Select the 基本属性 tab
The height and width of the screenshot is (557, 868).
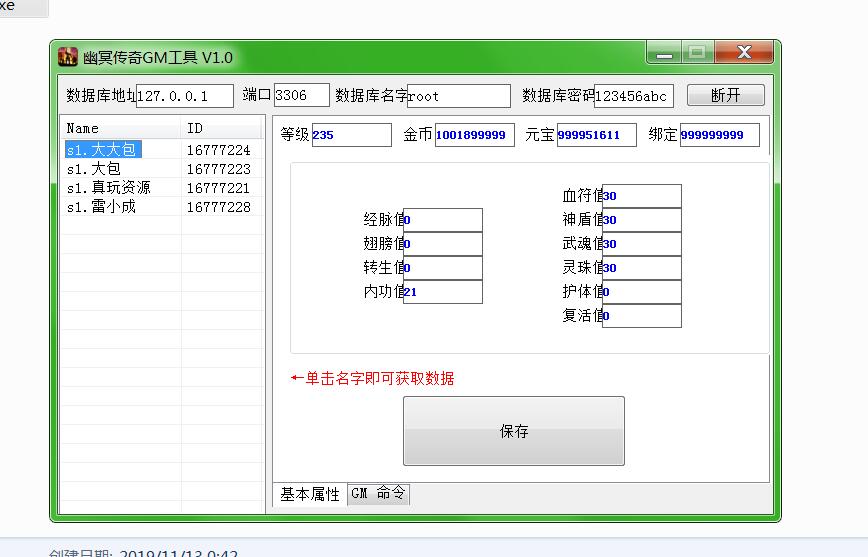coord(310,494)
